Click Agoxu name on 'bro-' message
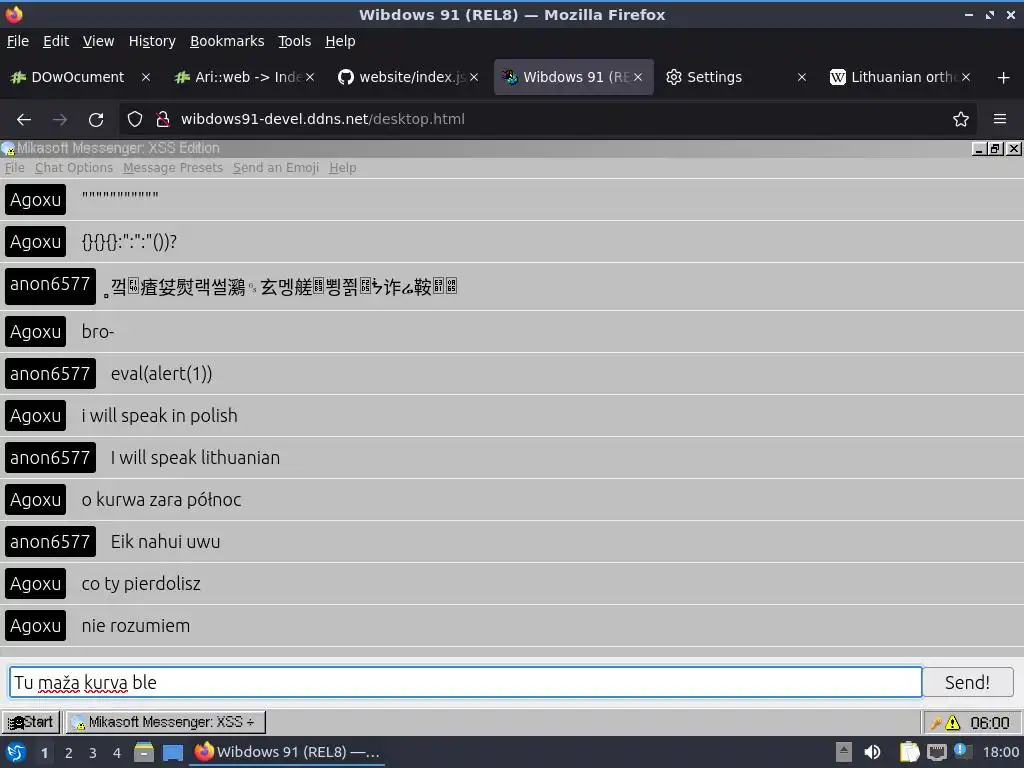The width and height of the screenshot is (1024, 768). pyautogui.click(x=35, y=332)
